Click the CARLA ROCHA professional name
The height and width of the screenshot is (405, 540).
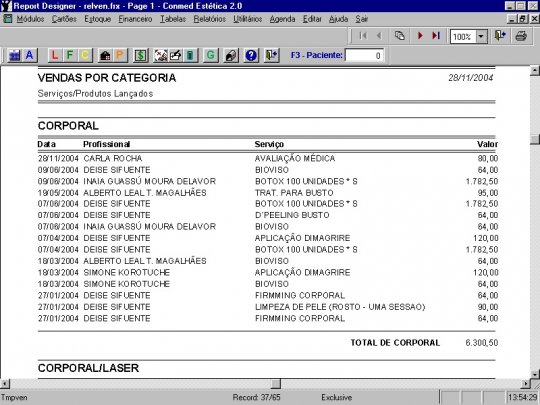click(113, 158)
